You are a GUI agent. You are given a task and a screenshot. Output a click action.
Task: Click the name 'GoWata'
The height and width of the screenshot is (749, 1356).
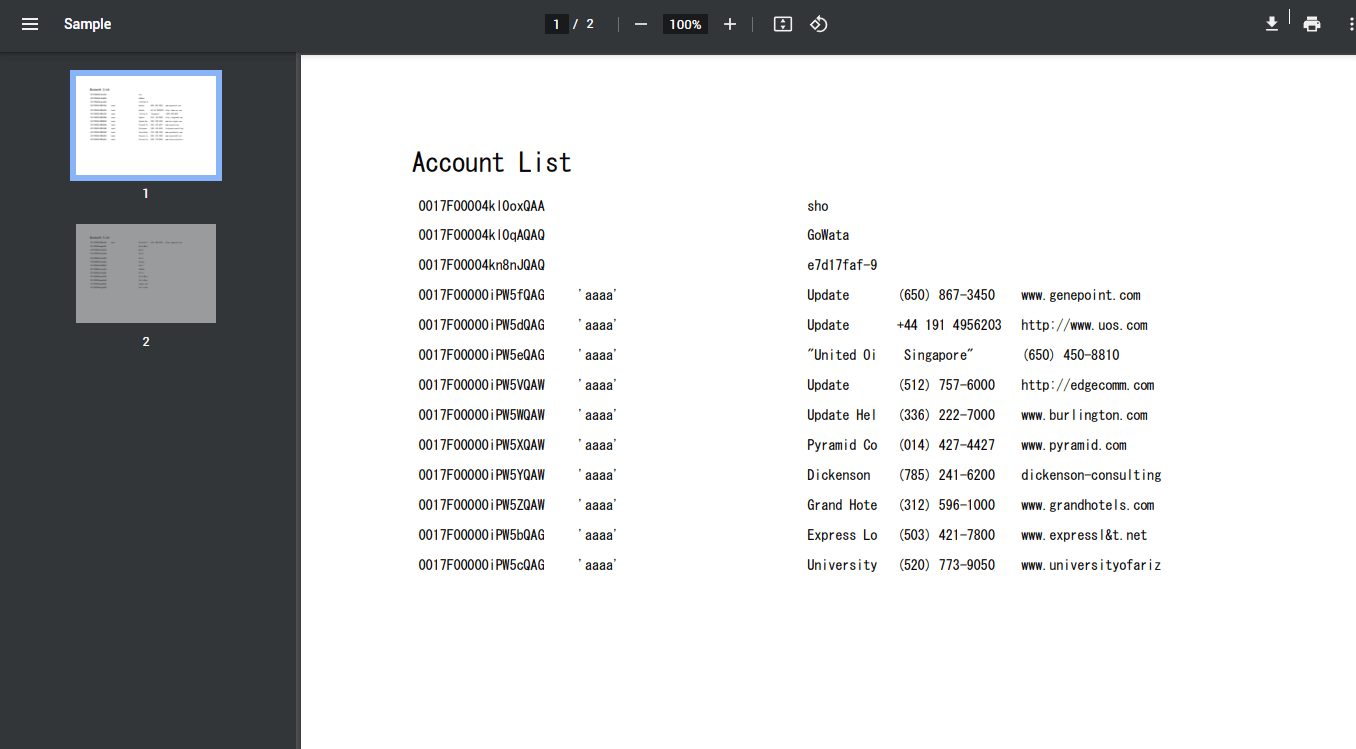828,235
